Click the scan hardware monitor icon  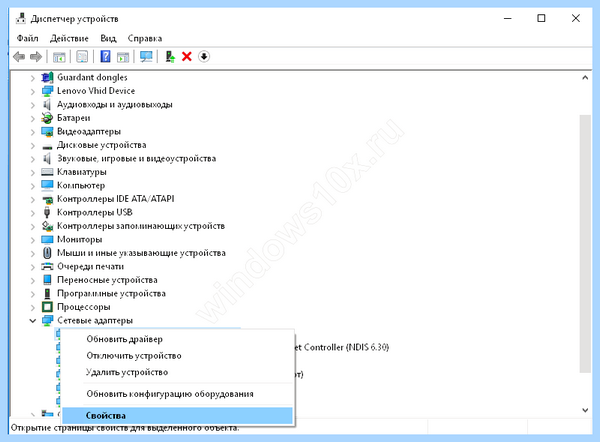[x=146, y=57]
